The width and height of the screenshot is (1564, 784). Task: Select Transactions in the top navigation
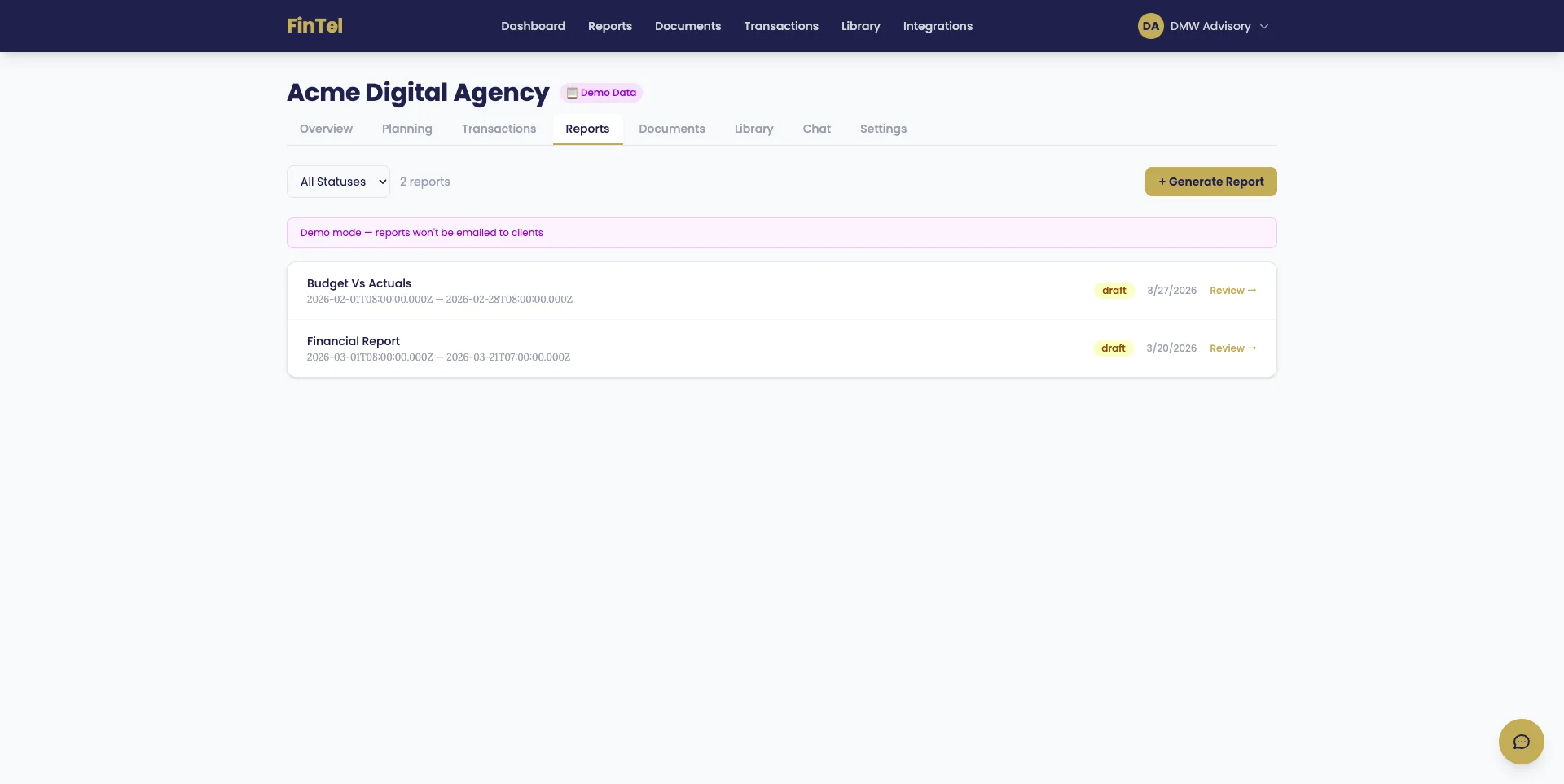pos(780,26)
